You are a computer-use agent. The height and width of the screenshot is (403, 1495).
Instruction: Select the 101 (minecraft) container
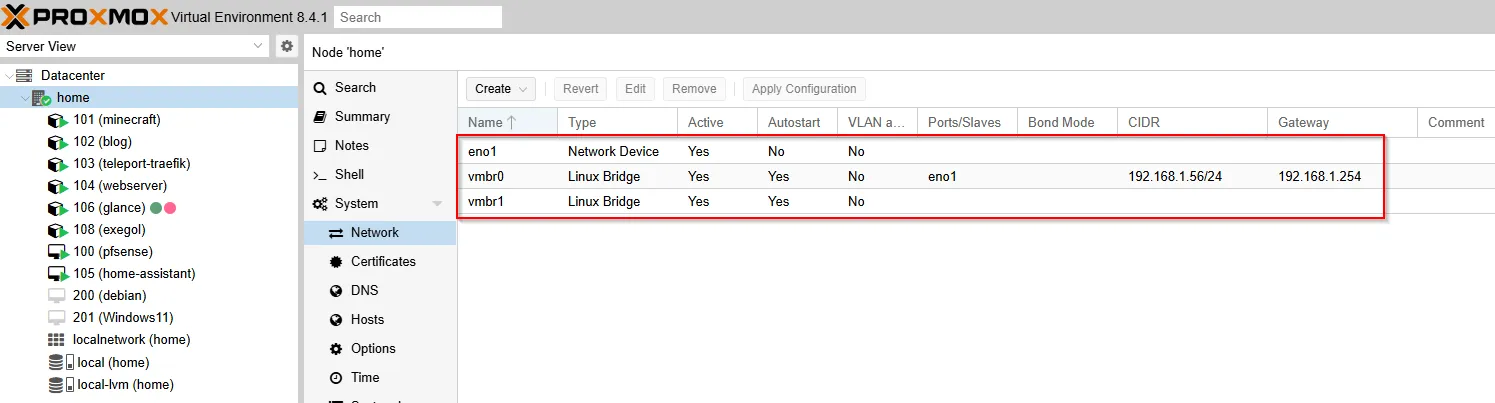coord(116,120)
